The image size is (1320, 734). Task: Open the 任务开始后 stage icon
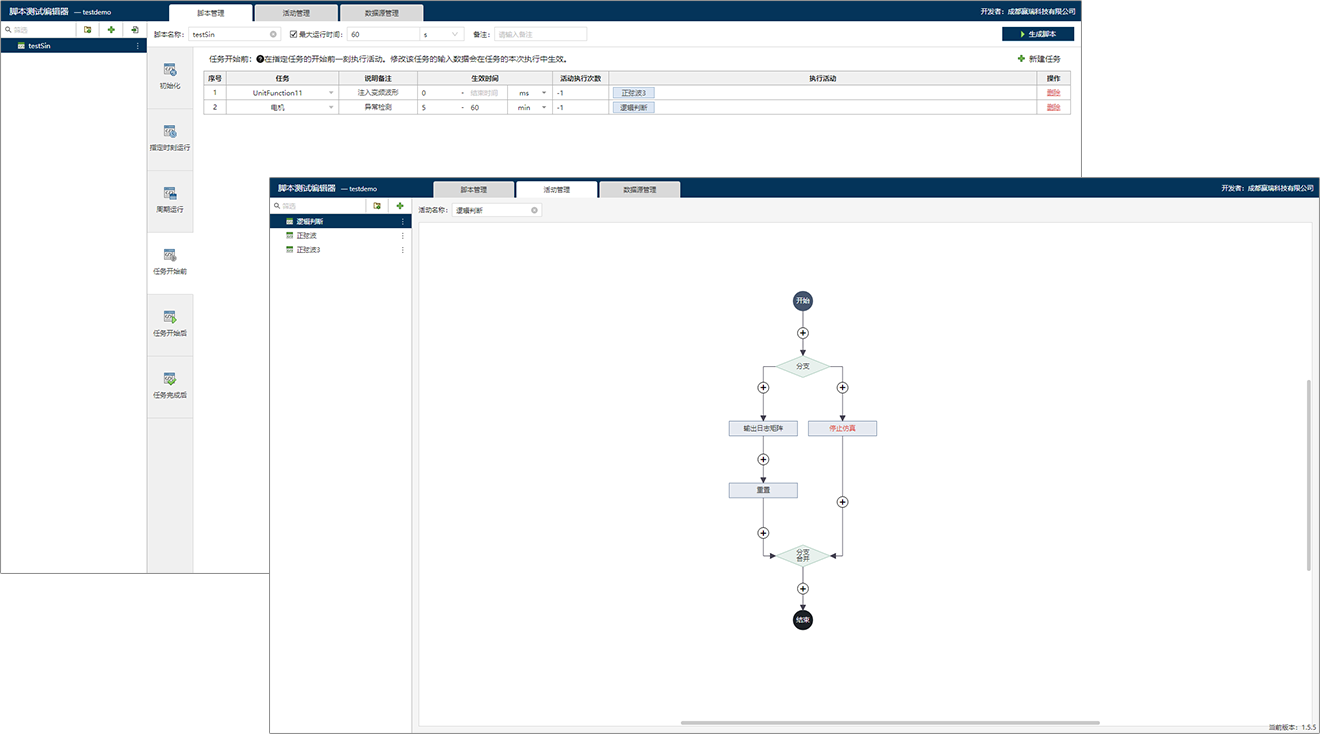click(170, 323)
